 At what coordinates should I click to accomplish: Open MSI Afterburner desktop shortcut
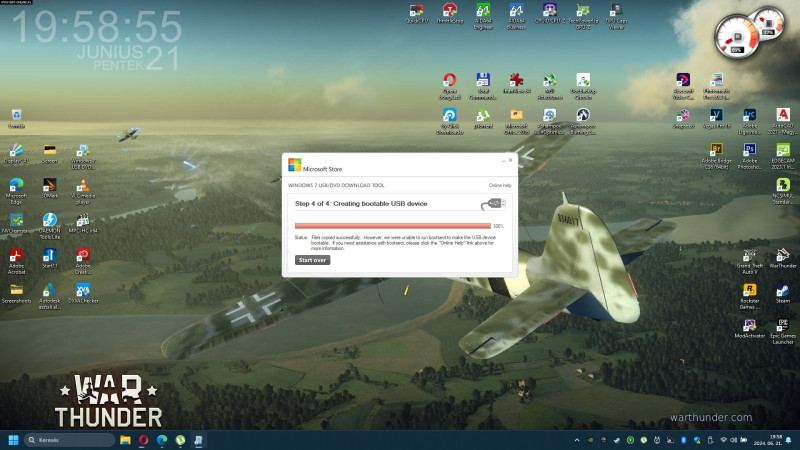(x=549, y=86)
